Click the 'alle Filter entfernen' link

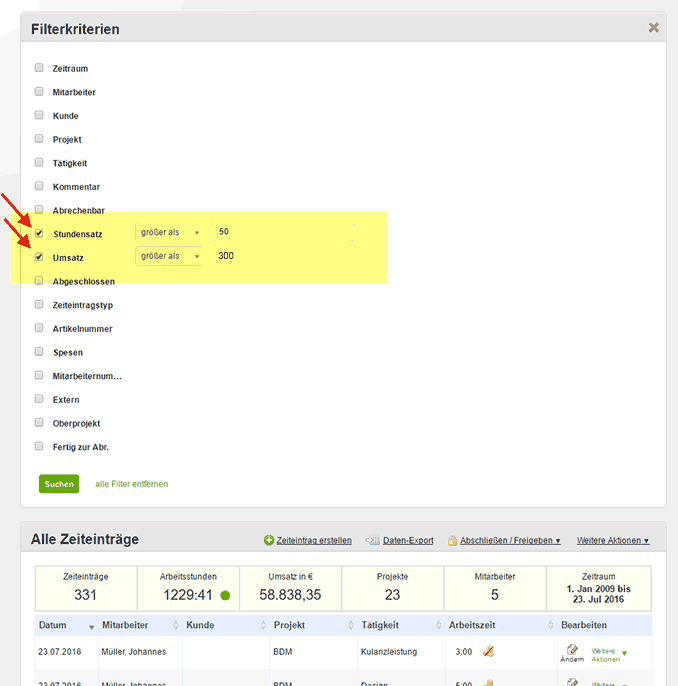pyautogui.click(x=132, y=484)
